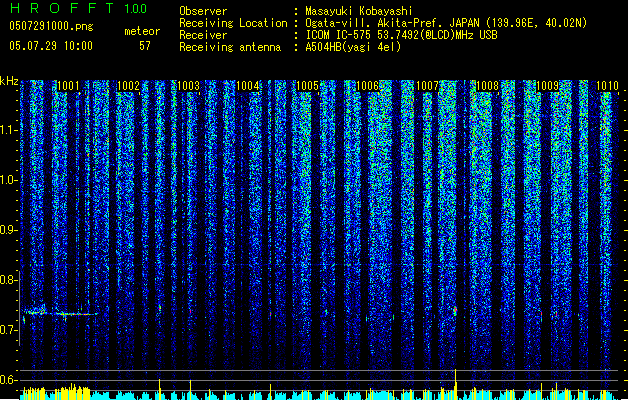This screenshot has height=400, width=629.
Task: Click the 1.0 frequency axis label
Action: (9, 180)
